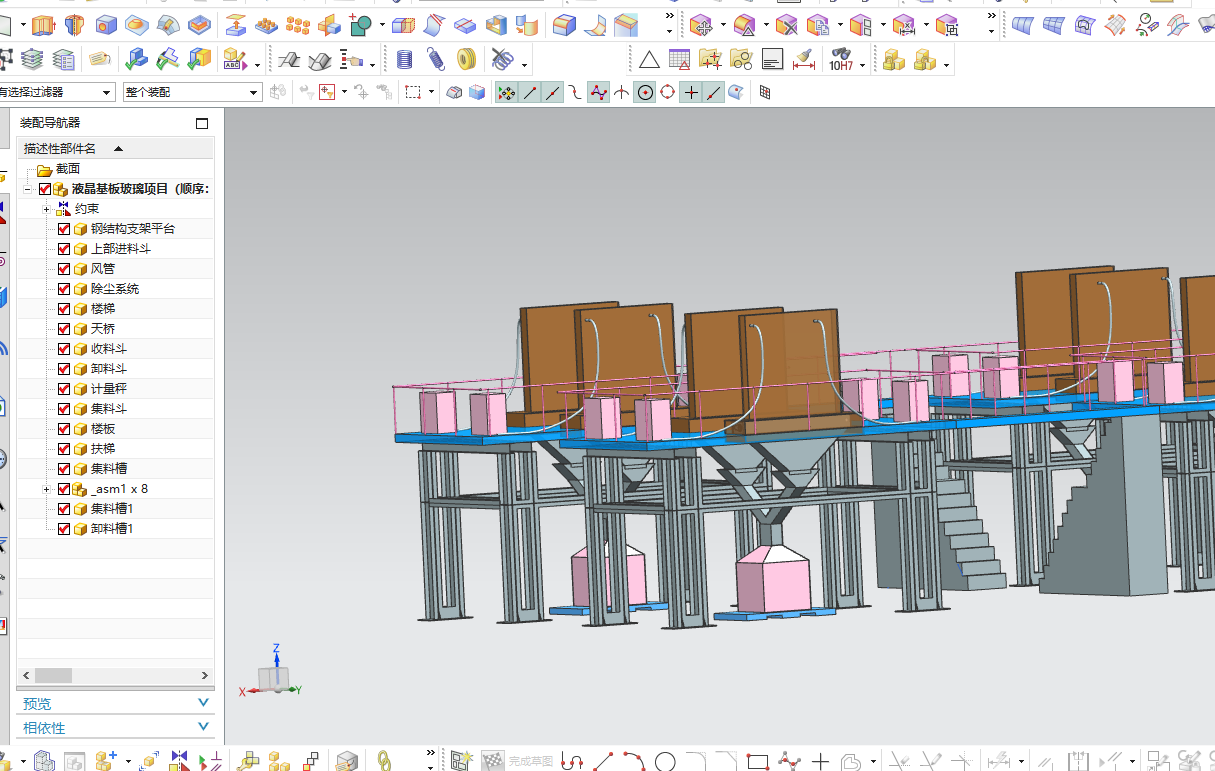Toggle visibility checkbox for 计量秤
1215x771 pixels.
tap(64, 389)
